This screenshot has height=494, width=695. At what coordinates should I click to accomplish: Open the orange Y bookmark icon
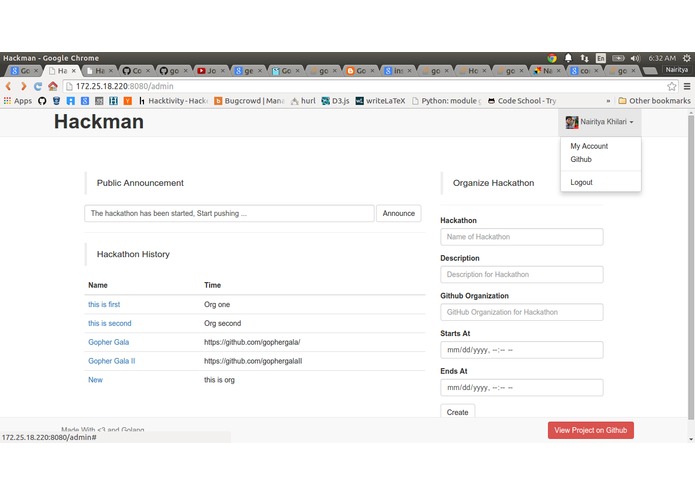pyautogui.click(x=128, y=101)
